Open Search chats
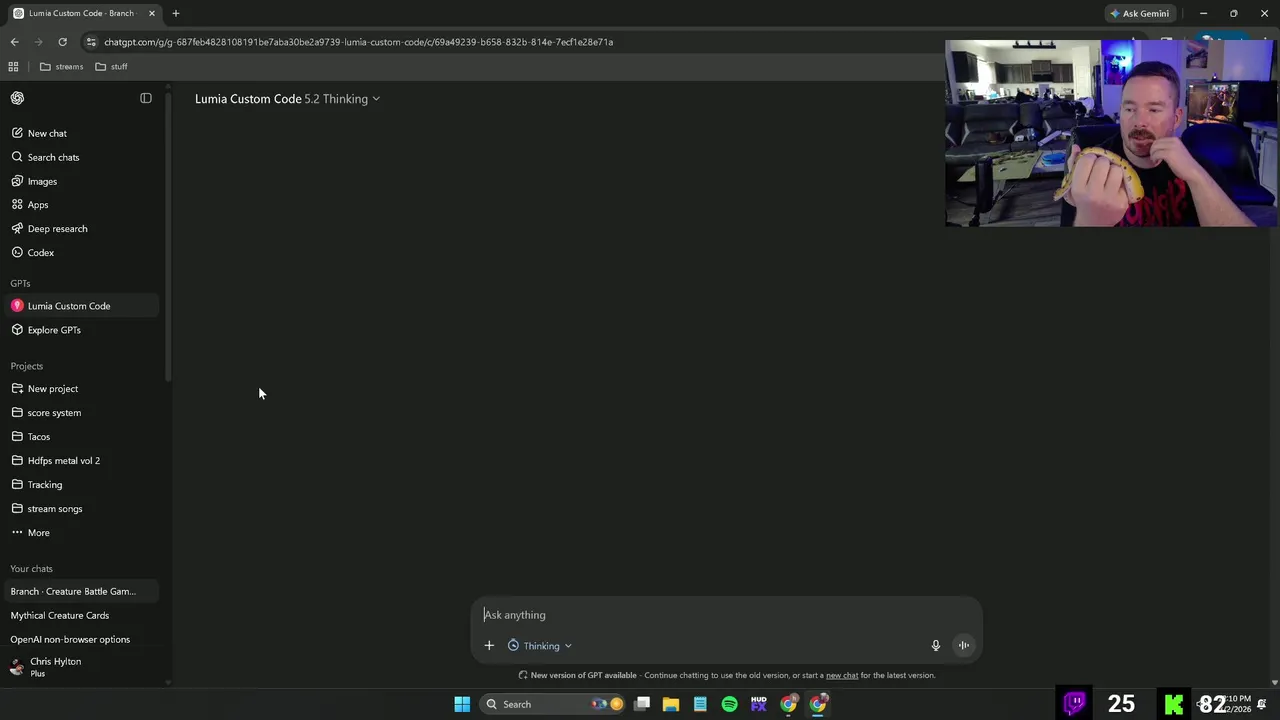This screenshot has width=1280, height=720. [x=80, y=157]
